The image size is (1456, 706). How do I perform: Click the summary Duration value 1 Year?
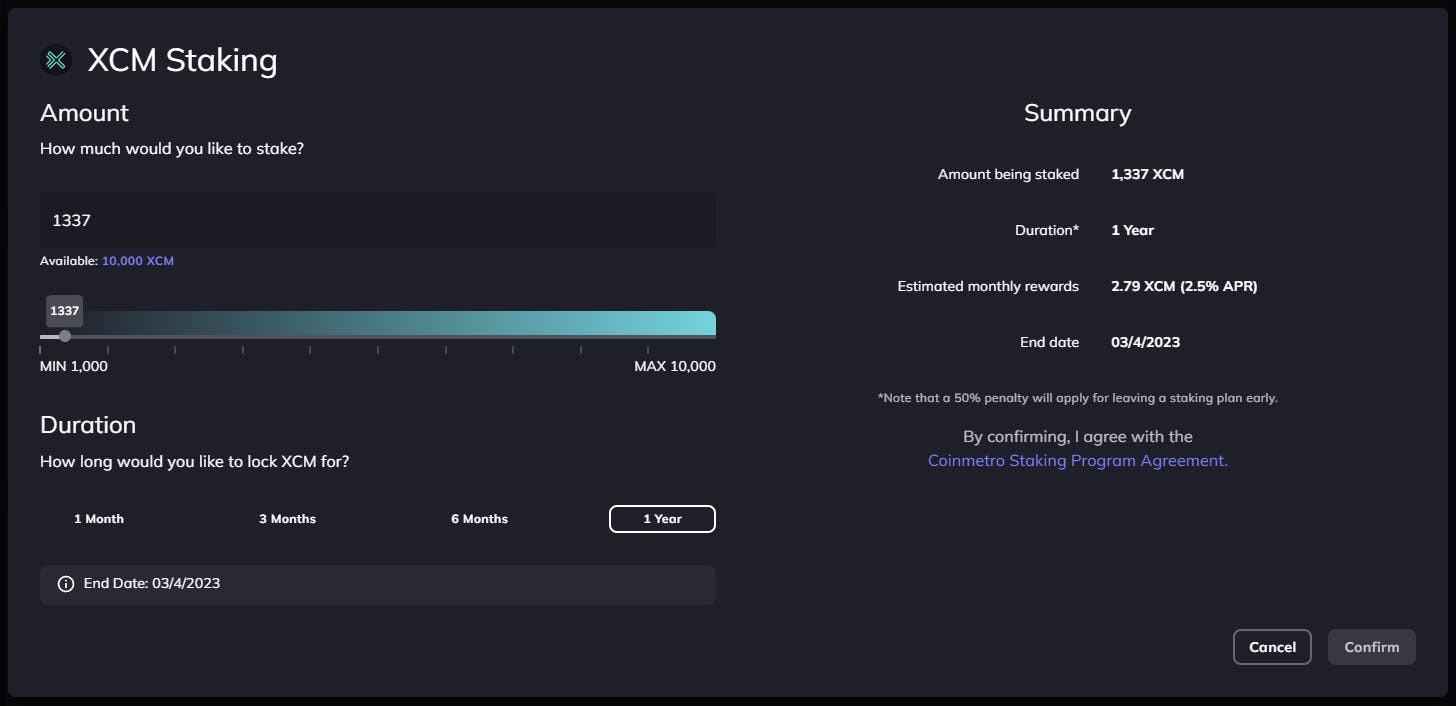[x=1132, y=230]
